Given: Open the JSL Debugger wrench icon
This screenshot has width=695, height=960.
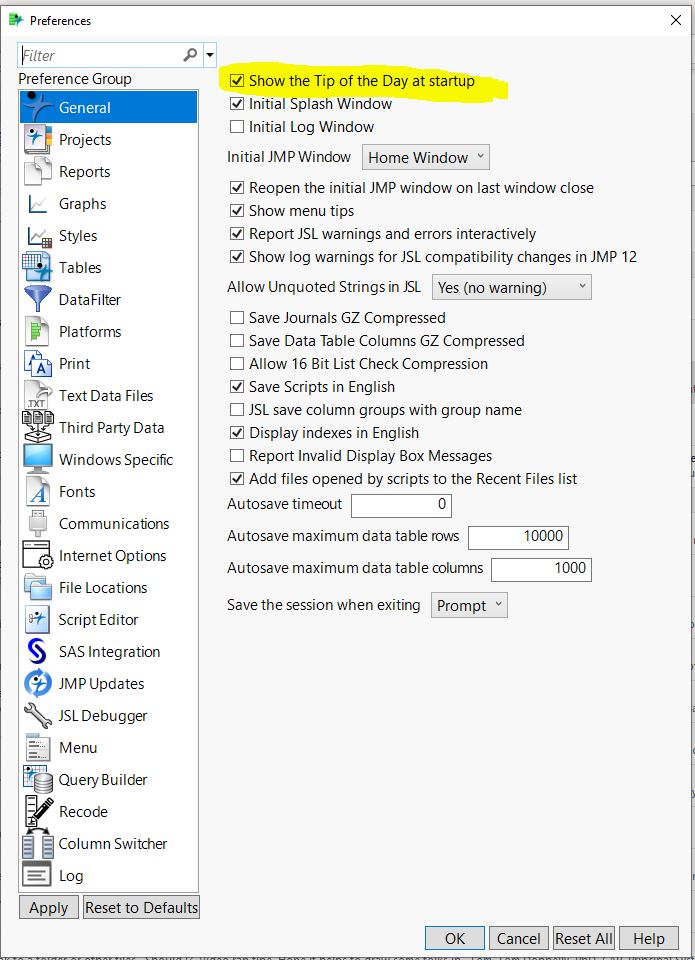Looking at the screenshot, I should (38, 716).
